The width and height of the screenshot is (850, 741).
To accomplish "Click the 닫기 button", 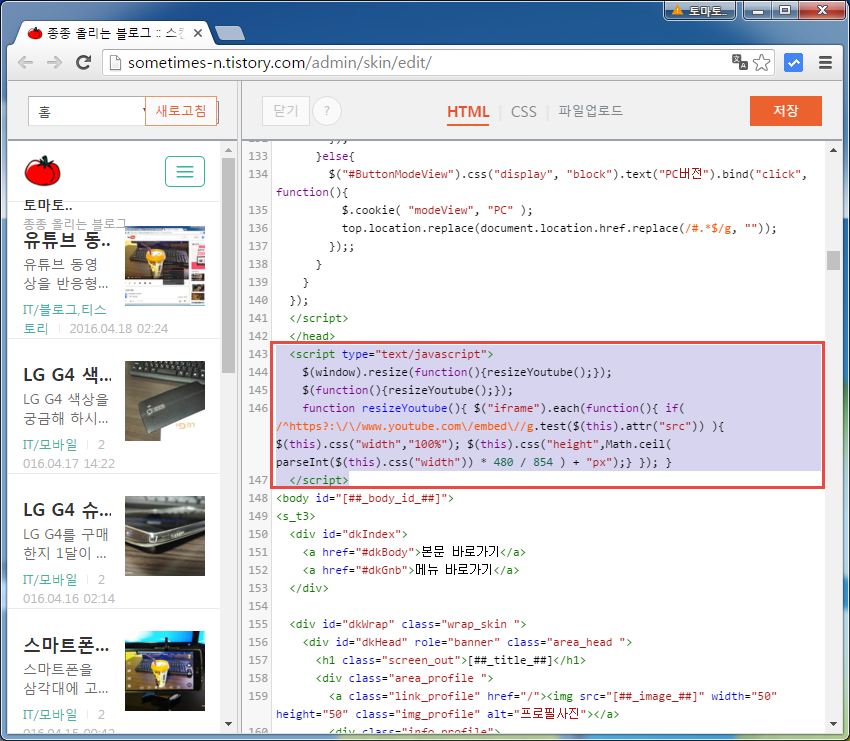I will pyautogui.click(x=286, y=111).
